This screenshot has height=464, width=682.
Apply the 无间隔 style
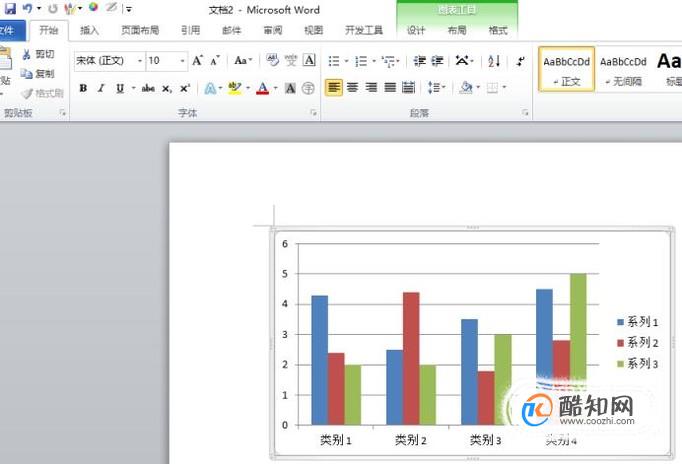click(x=623, y=70)
